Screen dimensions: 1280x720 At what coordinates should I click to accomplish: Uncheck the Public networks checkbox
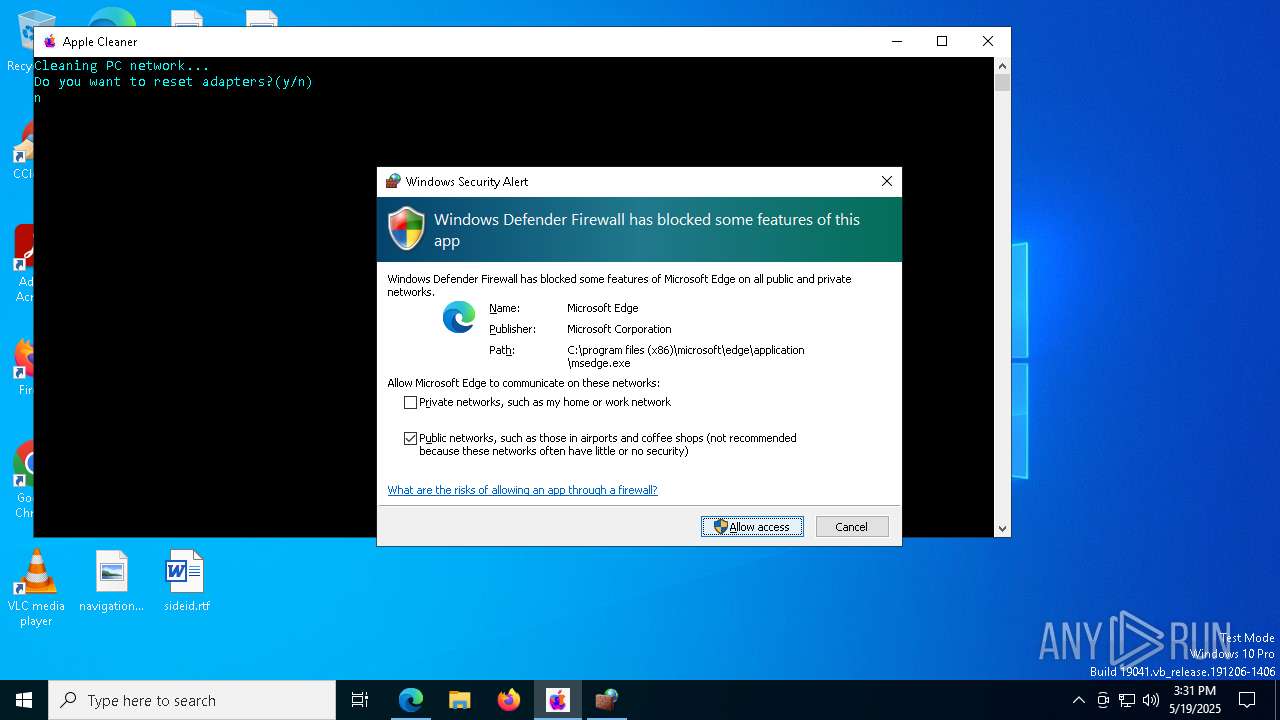click(410, 439)
